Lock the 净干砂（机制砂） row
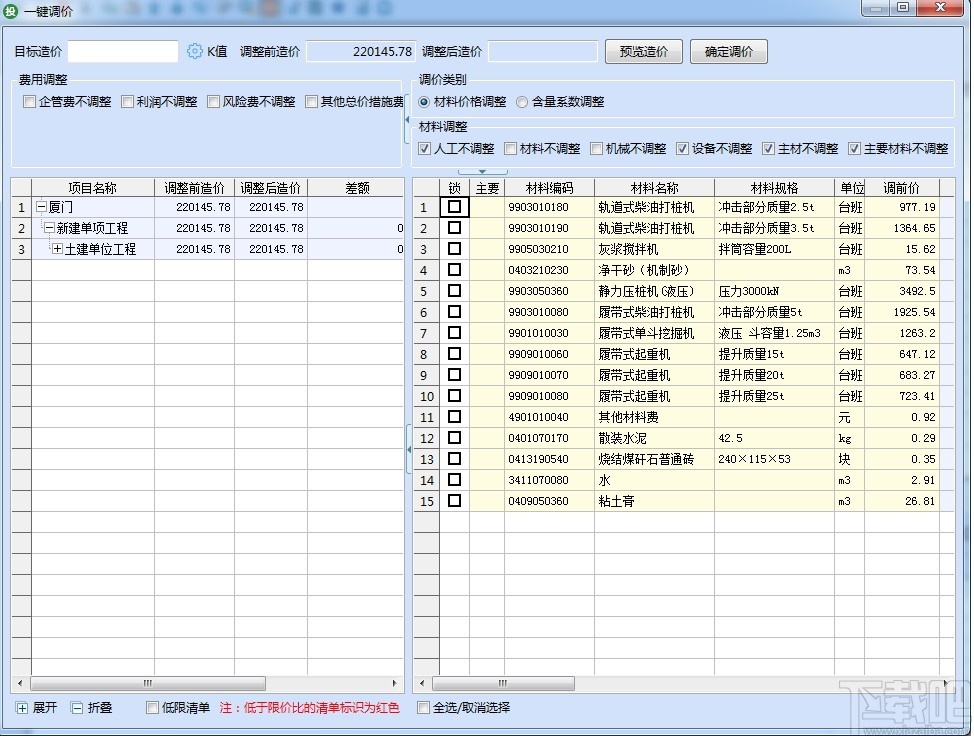This screenshot has height=736, width=974. (x=454, y=270)
